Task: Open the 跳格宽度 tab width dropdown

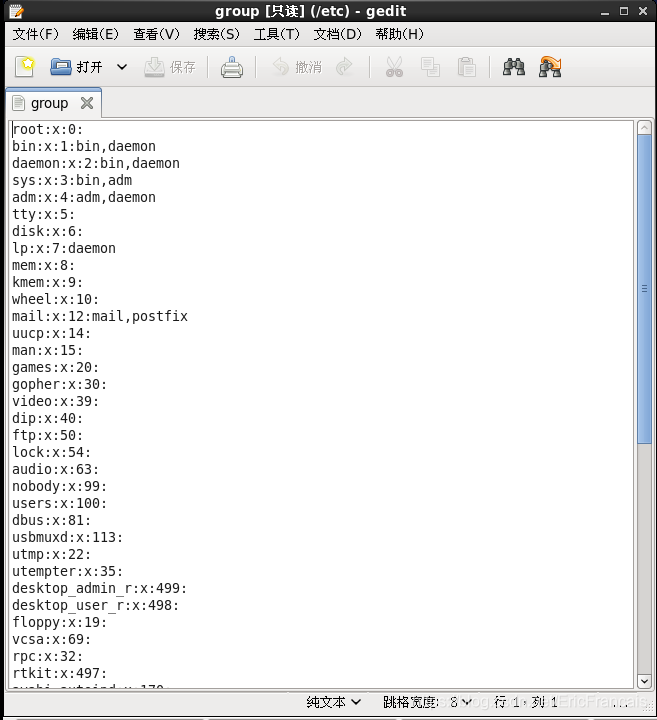Action: (x=427, y=702)
